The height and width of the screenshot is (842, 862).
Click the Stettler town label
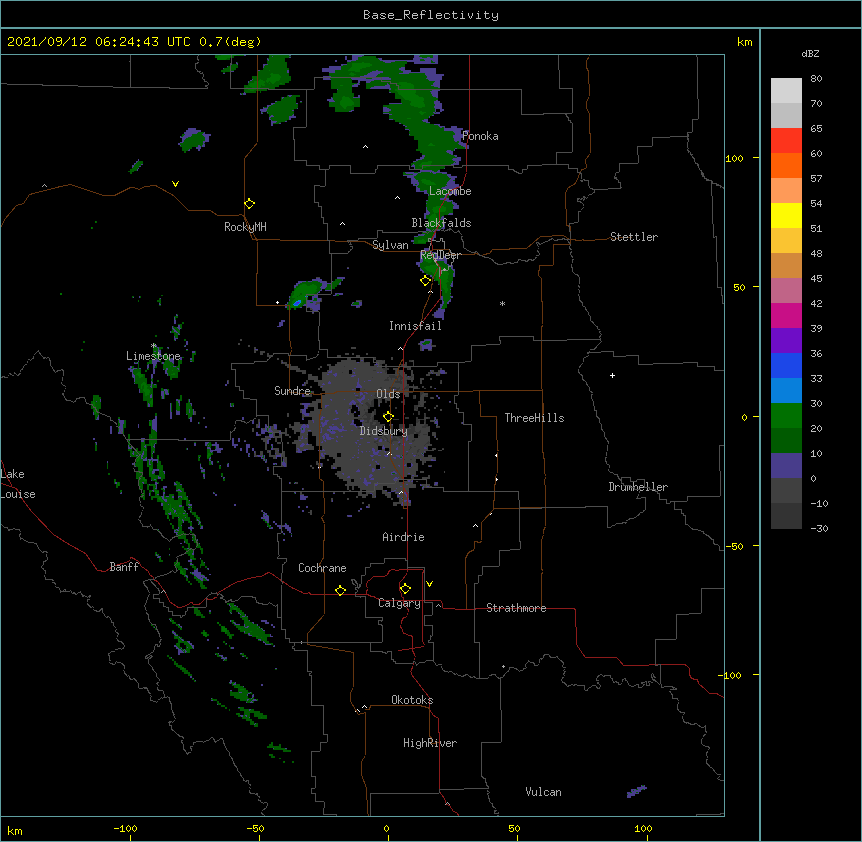[634, 237]
